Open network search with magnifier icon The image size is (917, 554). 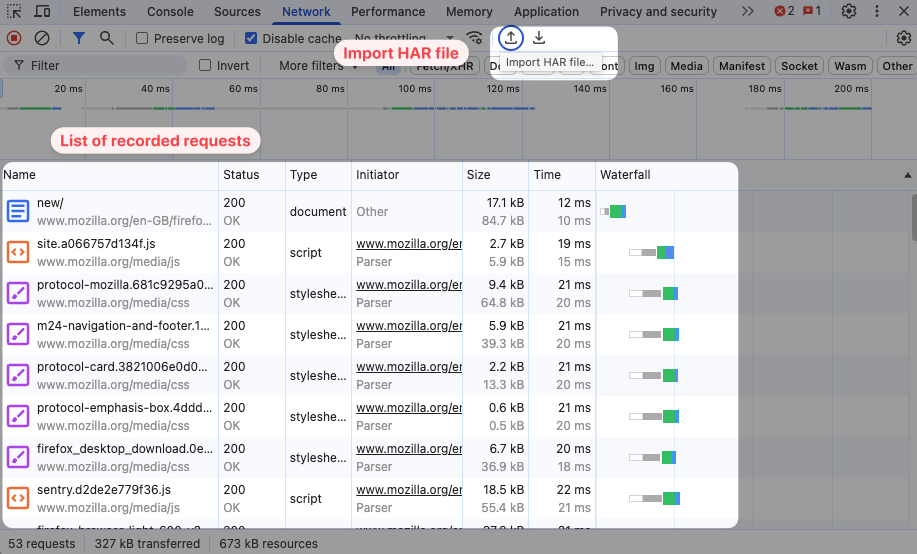pos(106,39)
